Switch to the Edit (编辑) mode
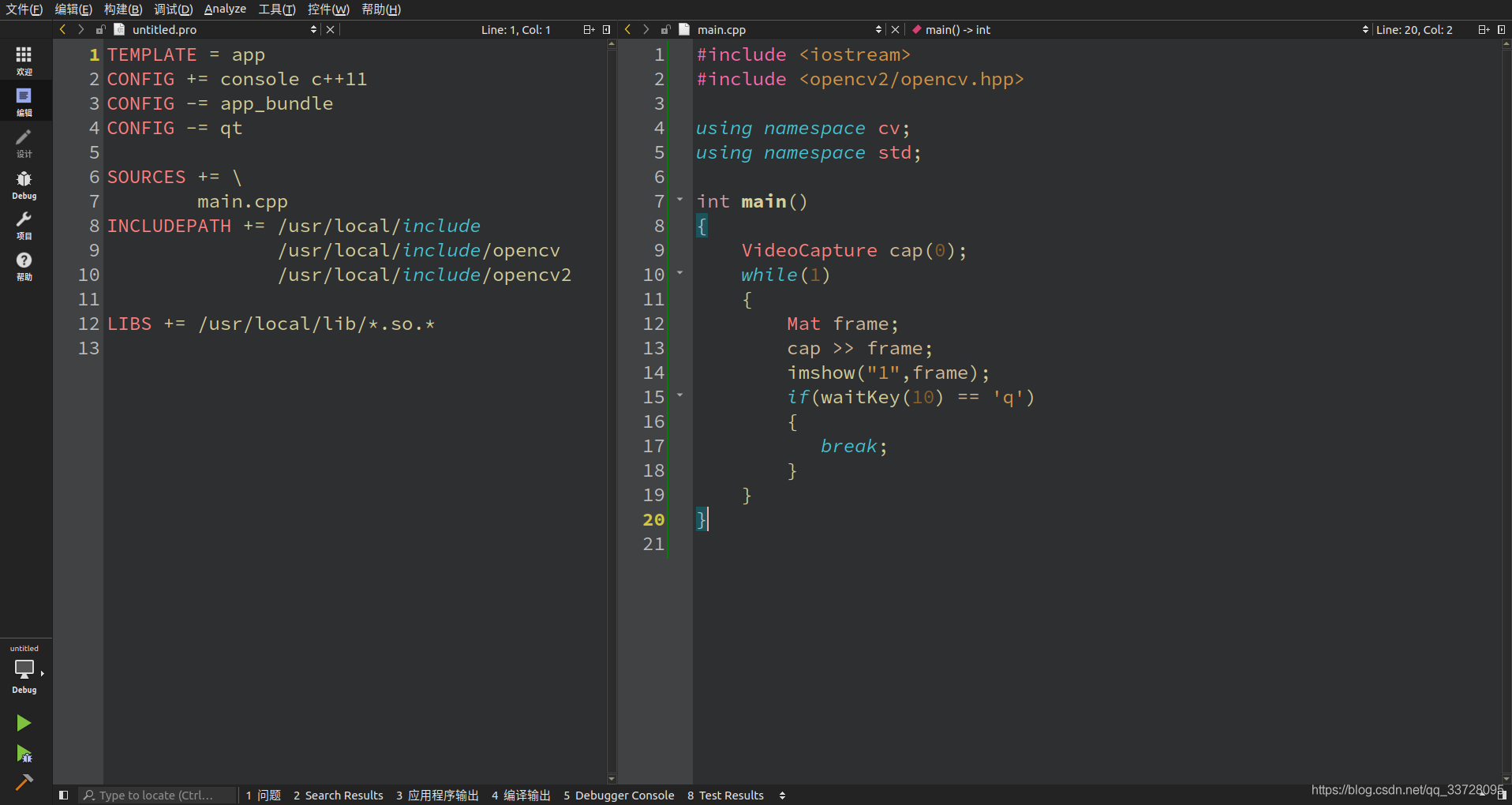This screenshot has height=805, width=1512. click(24, 102)
